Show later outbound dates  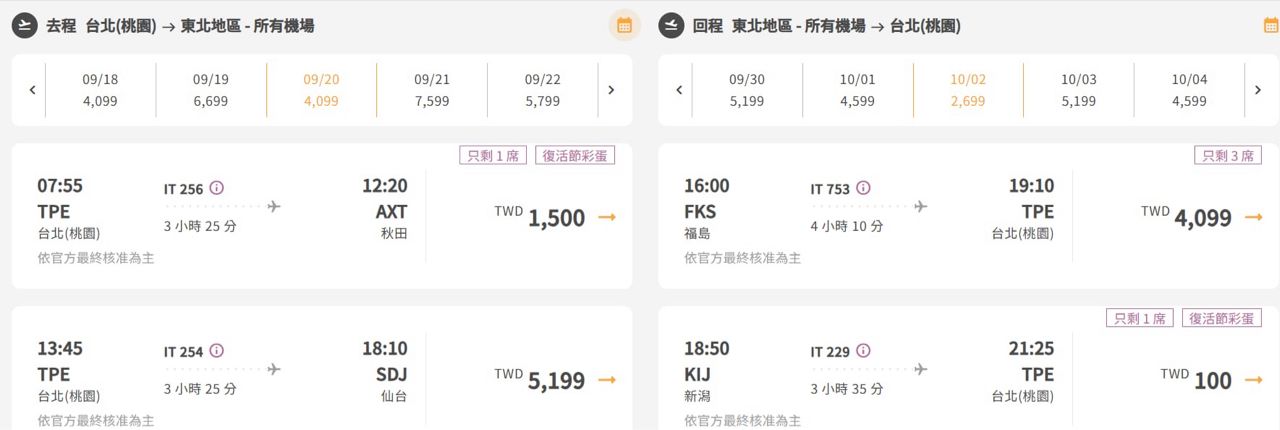(x=611, y=90)
